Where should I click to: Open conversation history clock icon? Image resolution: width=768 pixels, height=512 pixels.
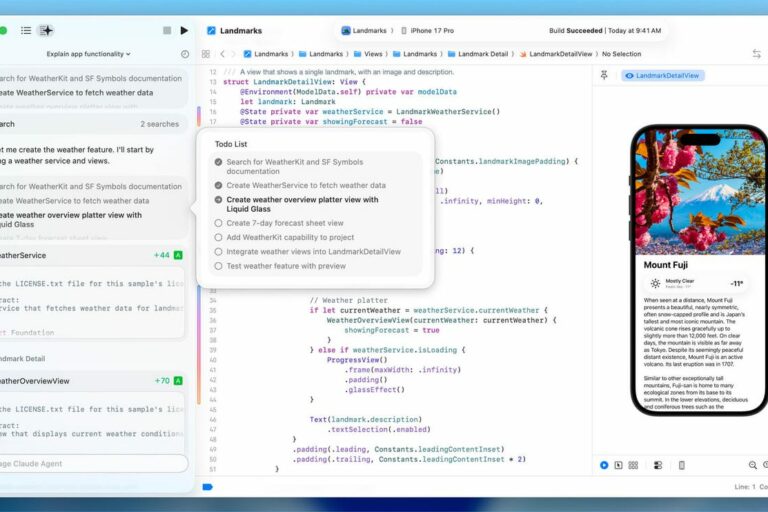[185, 54]
